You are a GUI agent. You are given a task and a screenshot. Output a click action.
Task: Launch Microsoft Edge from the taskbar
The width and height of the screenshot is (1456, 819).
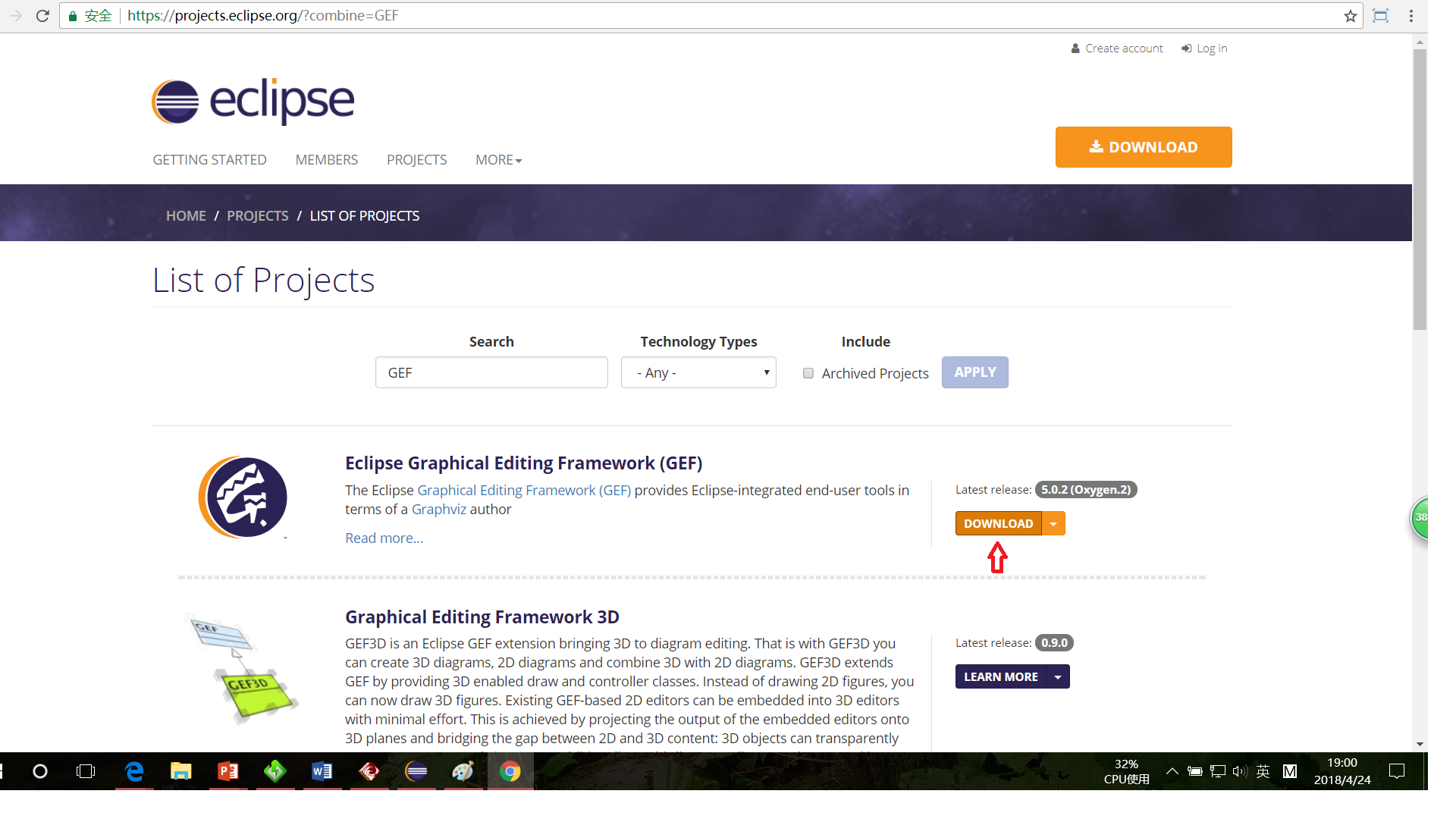134,771
